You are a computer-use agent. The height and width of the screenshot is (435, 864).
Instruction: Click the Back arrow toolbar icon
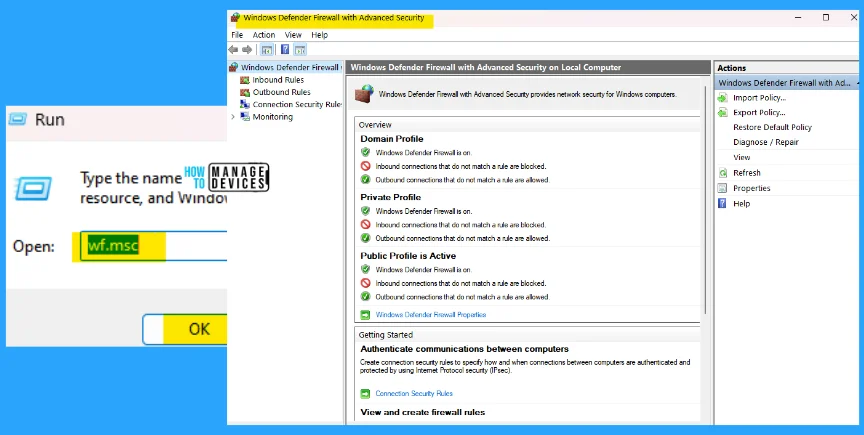(233, 50)
